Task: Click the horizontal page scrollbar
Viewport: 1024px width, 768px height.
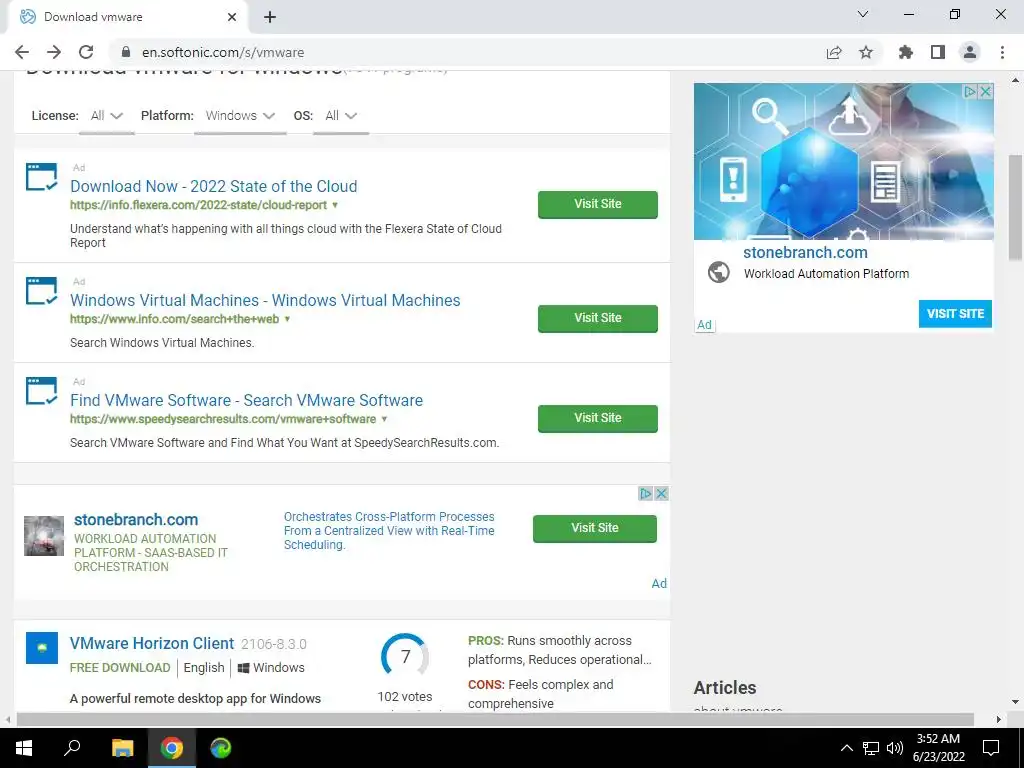Action: 495,719
